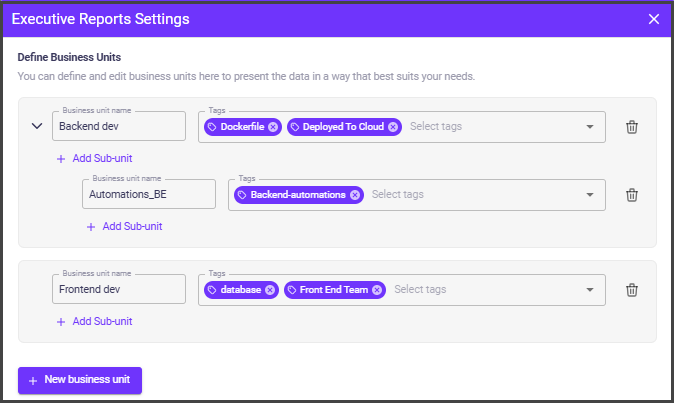Screen dimensions: 674x403
Task: Open tags dropdown for Frontend dev
Action: click(x=590, y=290)
